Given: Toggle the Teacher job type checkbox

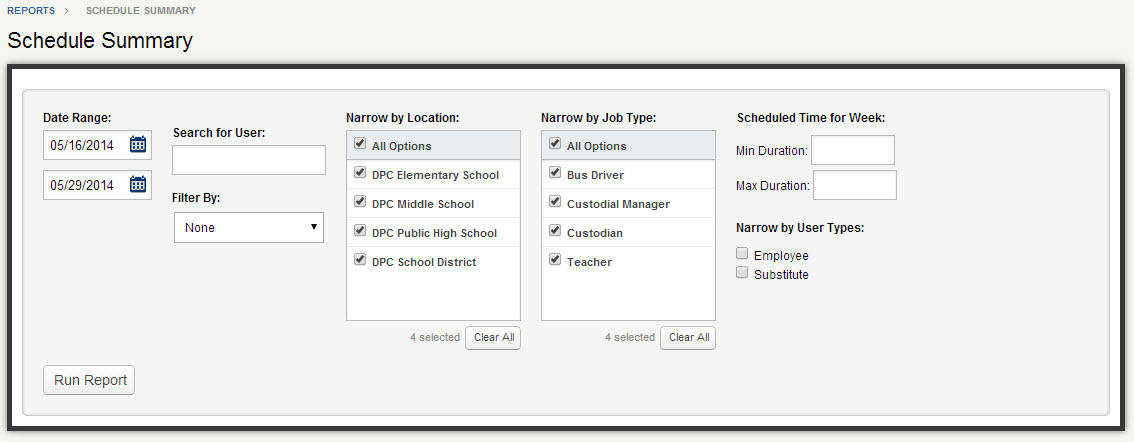Looking at the screenshot, I should 555,260.
